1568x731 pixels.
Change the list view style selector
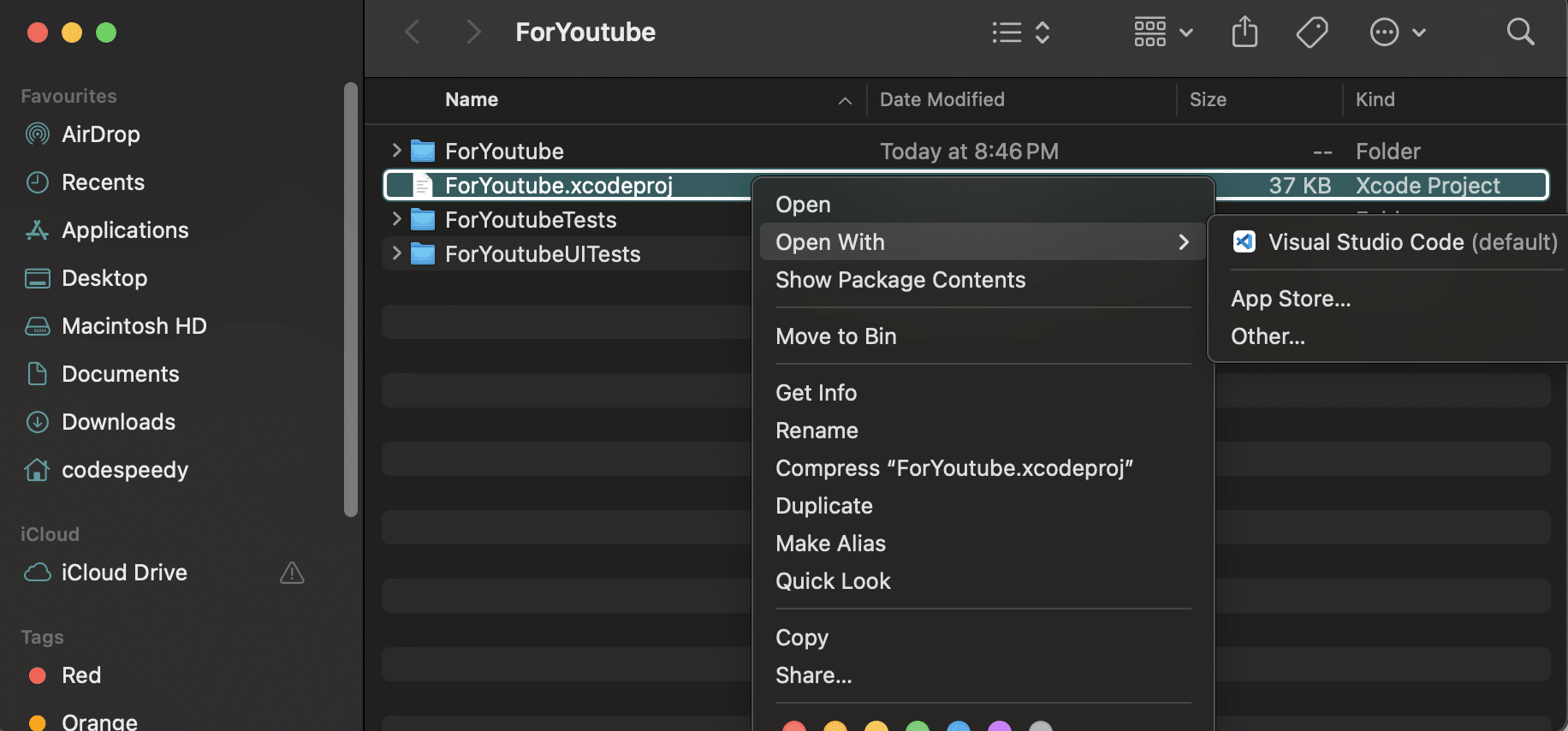1020,33
